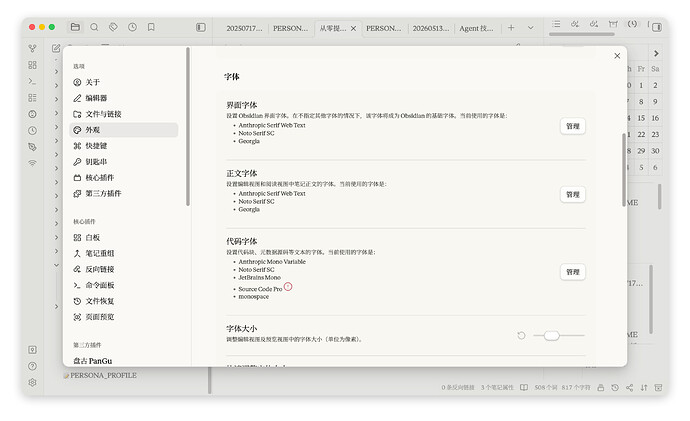690x421 pixels.
Task: Open 页面预览 plugin settings
Action: pyautogui.click(x=124, y=317)
